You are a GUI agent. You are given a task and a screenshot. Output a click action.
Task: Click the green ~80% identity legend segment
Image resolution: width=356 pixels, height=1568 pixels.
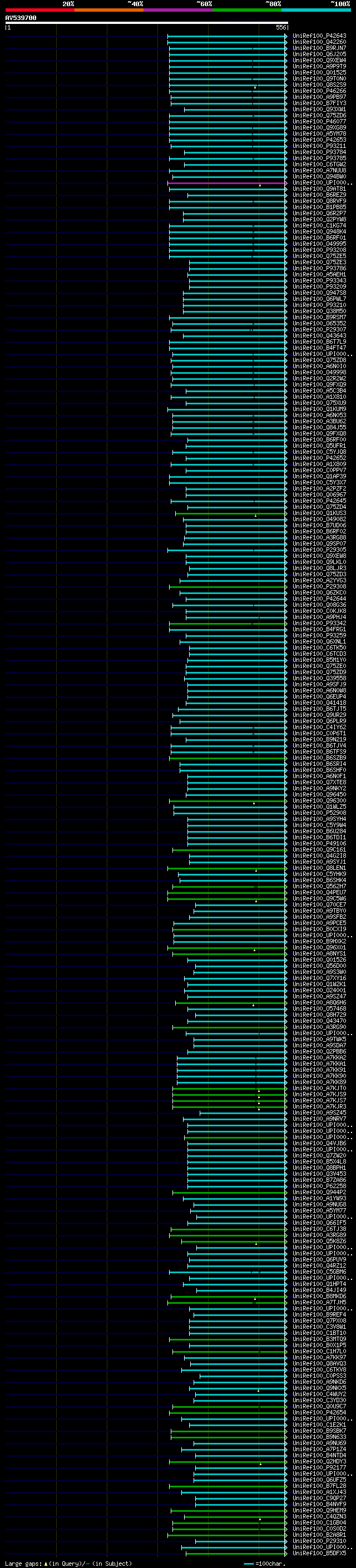247,10
